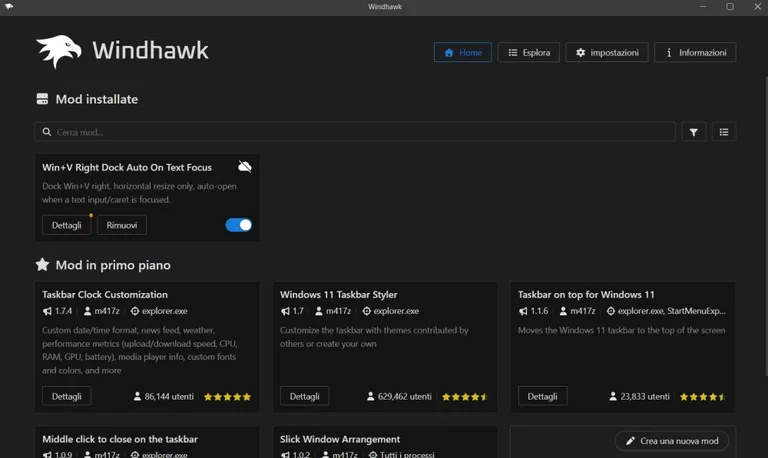Open Dettagli for Taskbar Clock Customization
This screenshot has width=768, height=458.
[x=67, y=396]
